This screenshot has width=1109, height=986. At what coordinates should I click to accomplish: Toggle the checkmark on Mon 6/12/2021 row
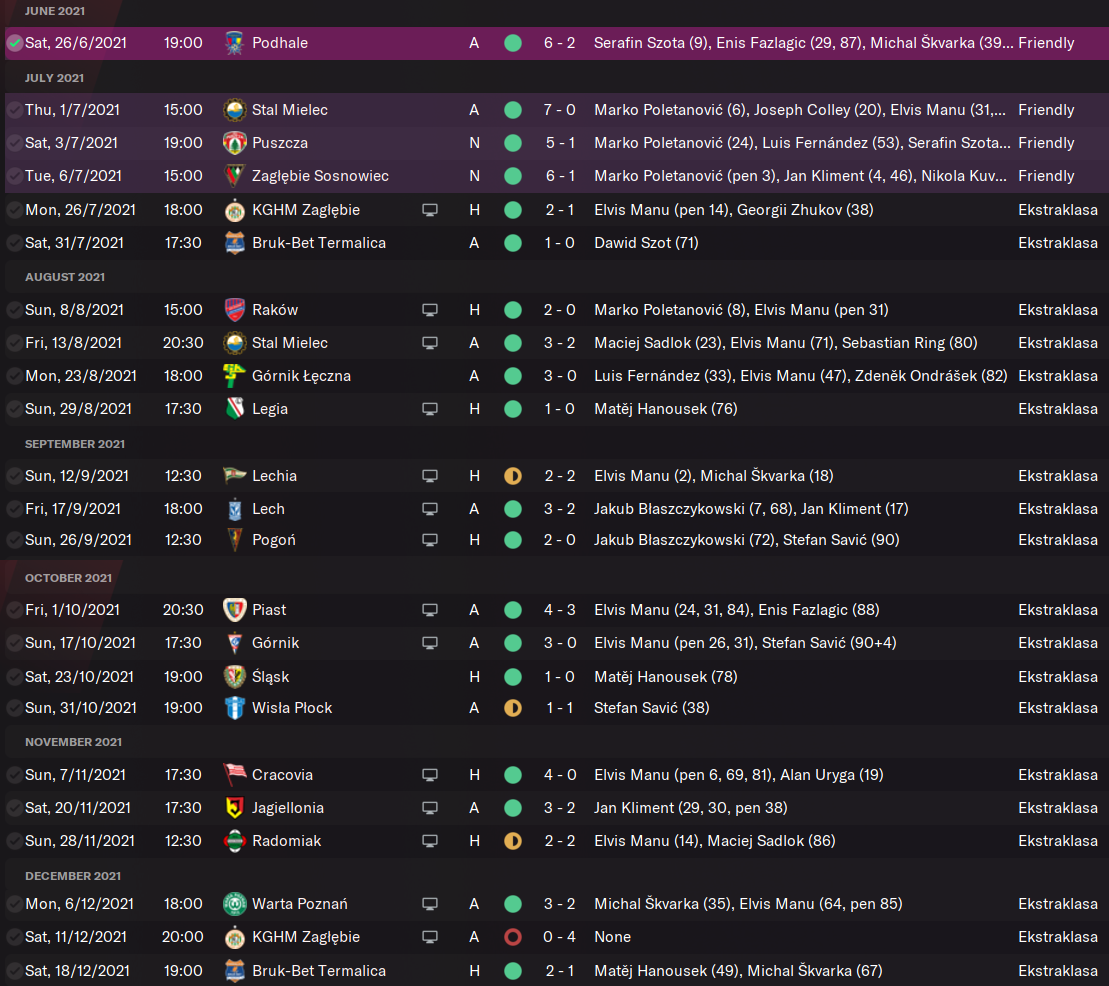coord(14,904)
